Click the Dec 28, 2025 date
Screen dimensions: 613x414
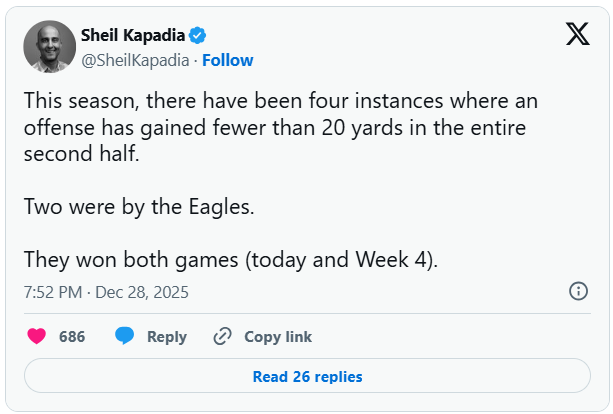point(143,293)
